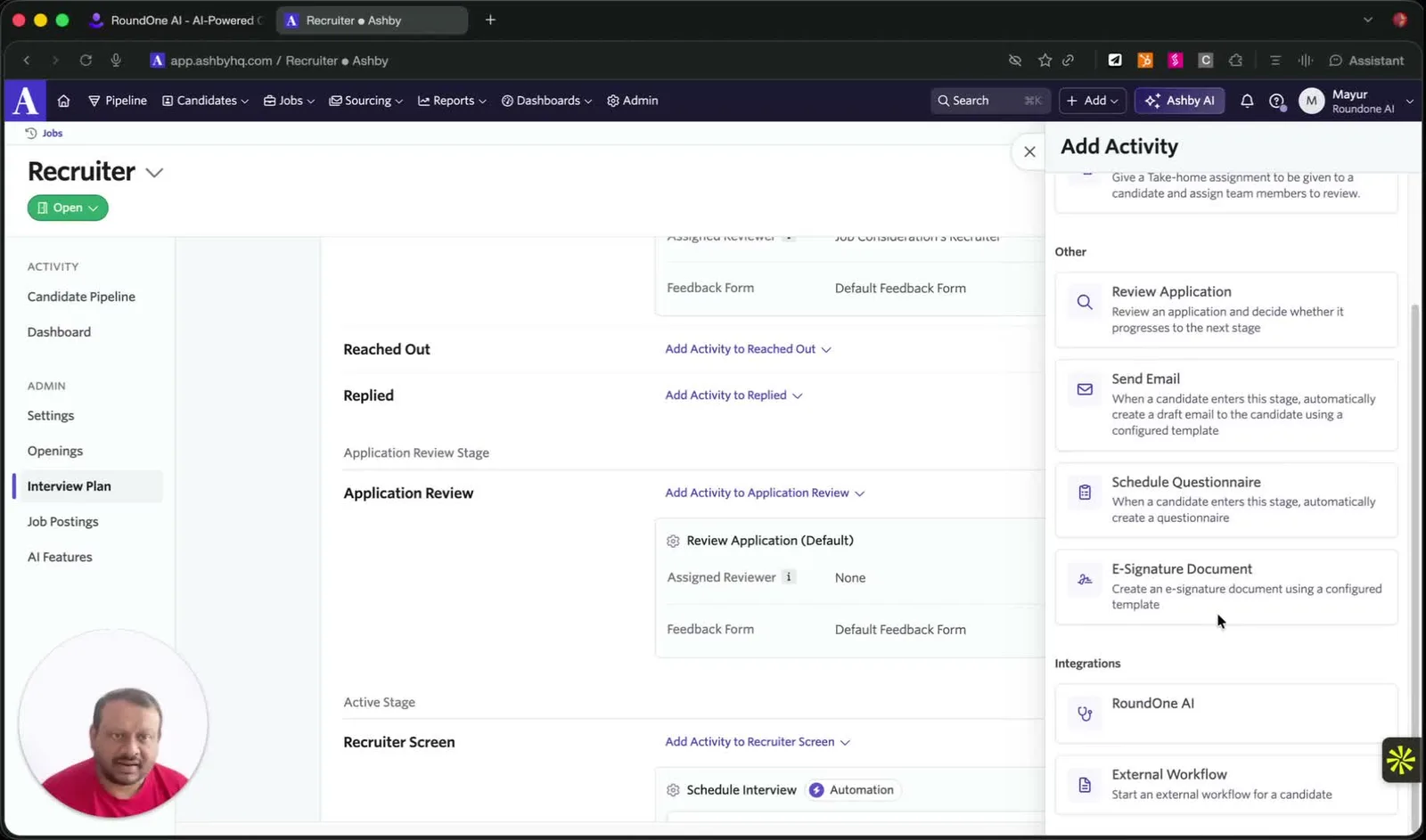The image size is (1426, 840).
Task: Open the notifications bell
Action: pos(1247,101)
